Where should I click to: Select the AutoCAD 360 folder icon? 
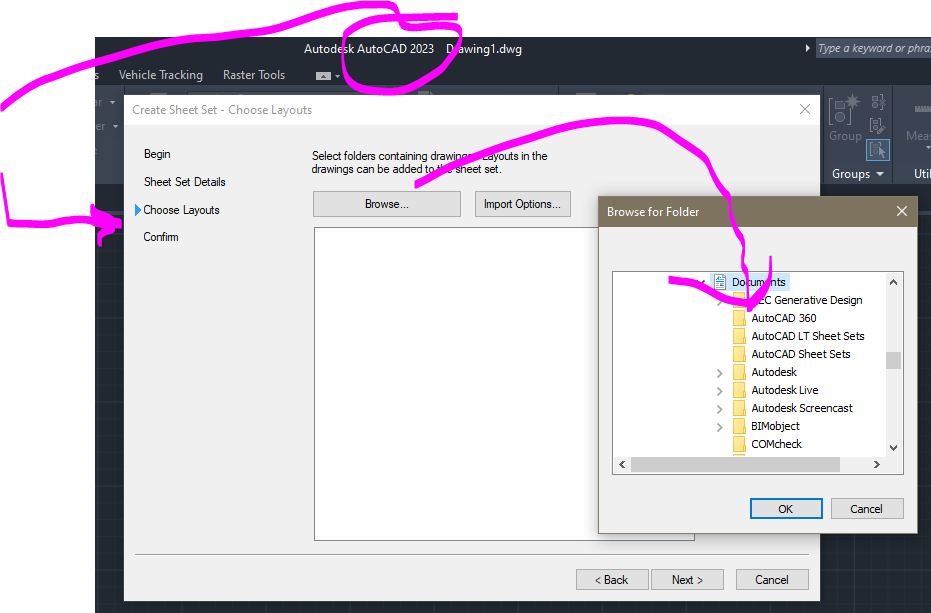(x=739, y=318)
